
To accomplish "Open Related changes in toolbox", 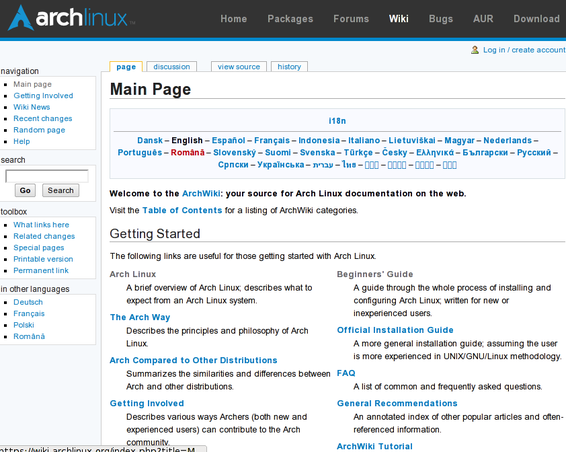I will click(x=44, y=236).
